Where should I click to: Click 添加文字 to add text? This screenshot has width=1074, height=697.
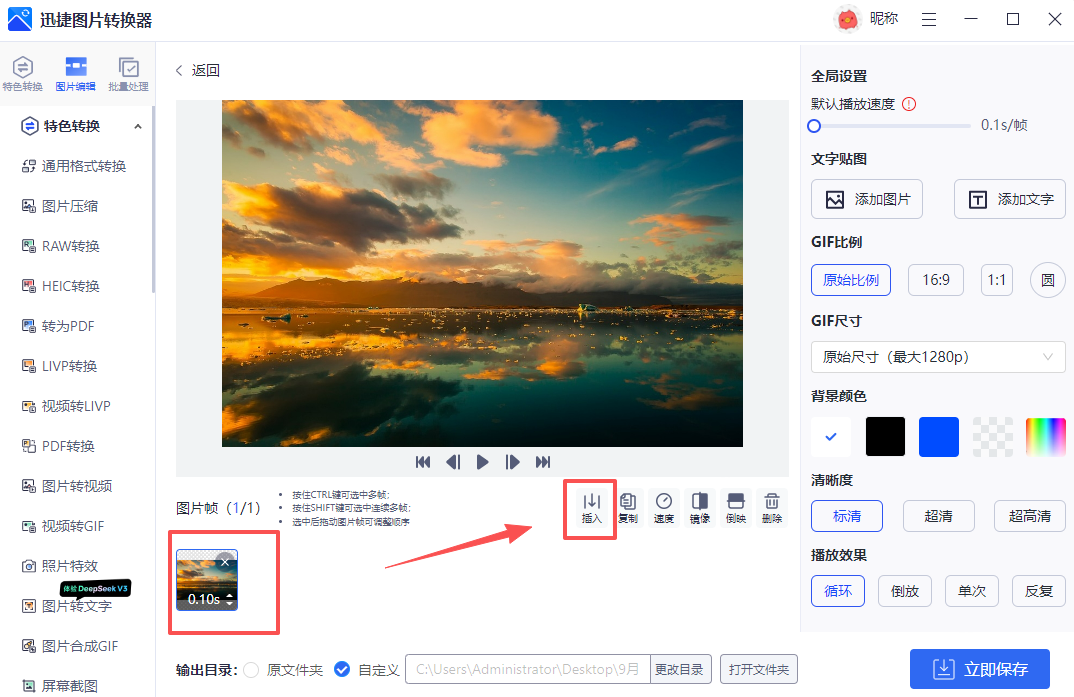click(x=1009, y=199)
